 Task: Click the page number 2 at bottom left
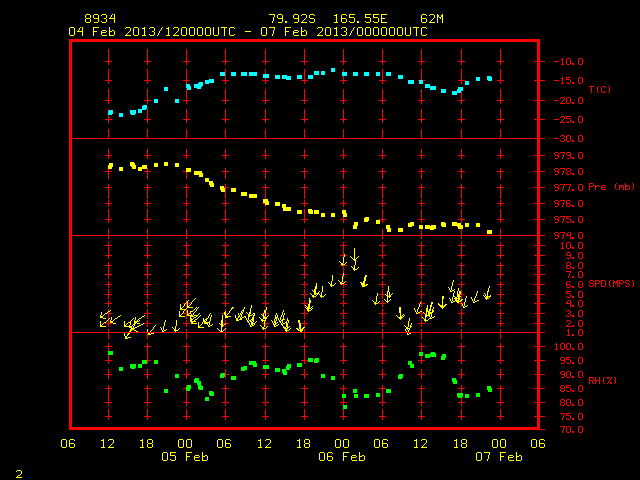point(19,474)
